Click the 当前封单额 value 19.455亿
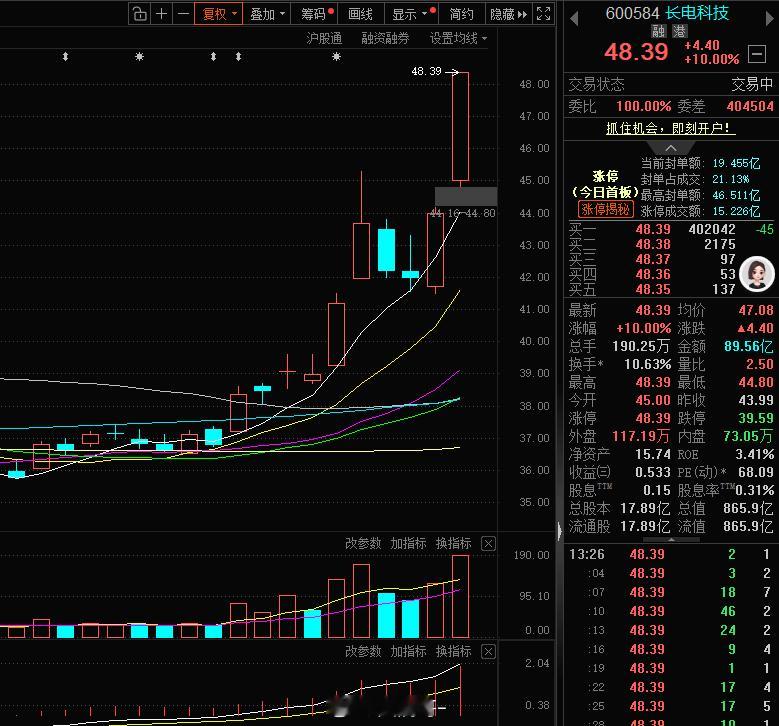Viewport: 779px width, 726px height. pos(736,163)
